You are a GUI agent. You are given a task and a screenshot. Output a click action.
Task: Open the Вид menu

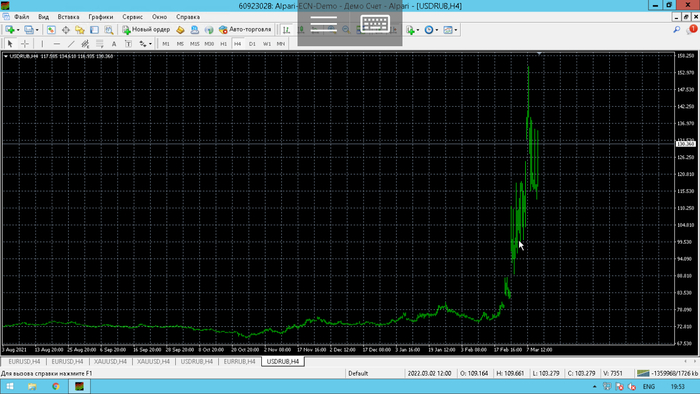(43, 17)
